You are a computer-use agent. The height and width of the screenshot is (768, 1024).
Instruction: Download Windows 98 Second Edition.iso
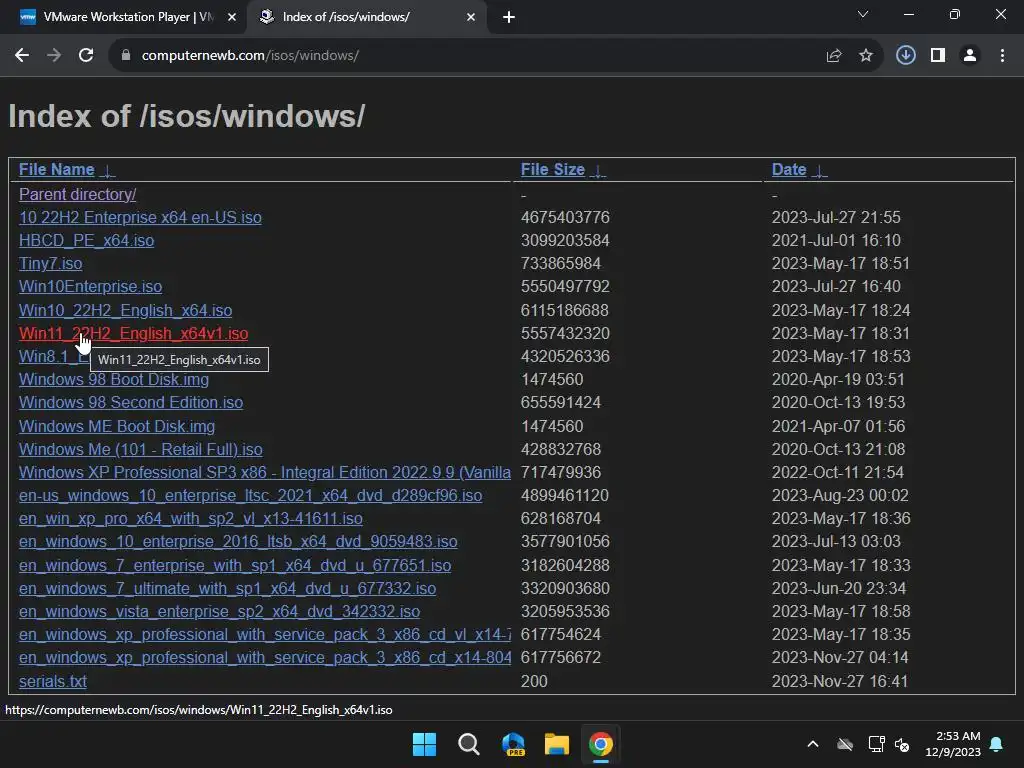(131, 403)
